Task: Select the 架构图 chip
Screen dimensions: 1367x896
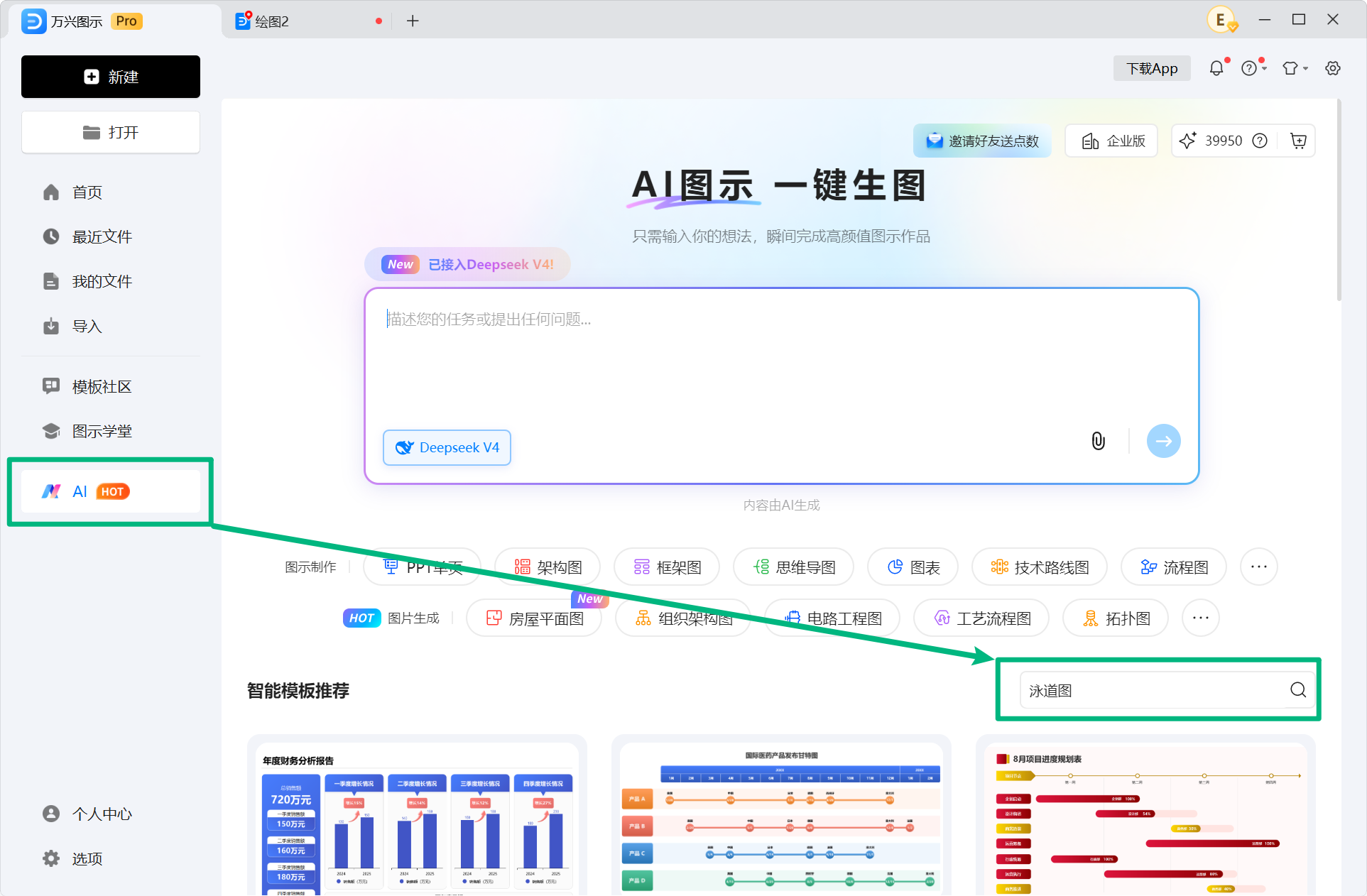Action: [x=548, y=567]
